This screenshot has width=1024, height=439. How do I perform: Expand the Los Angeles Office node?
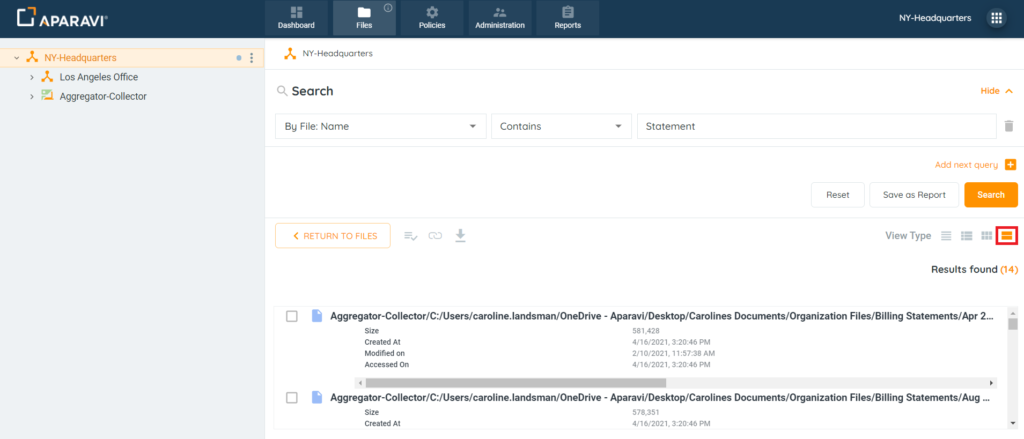[x=31, y=77]
